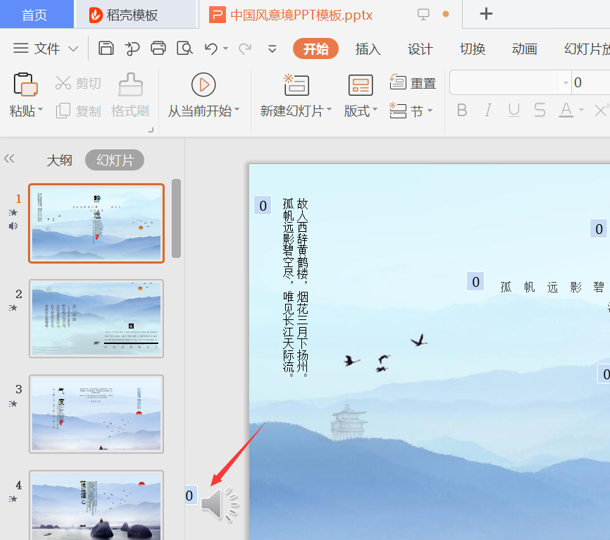Click animation star icon beside slide 4
The image size is (610, 540).
(13, 499)
